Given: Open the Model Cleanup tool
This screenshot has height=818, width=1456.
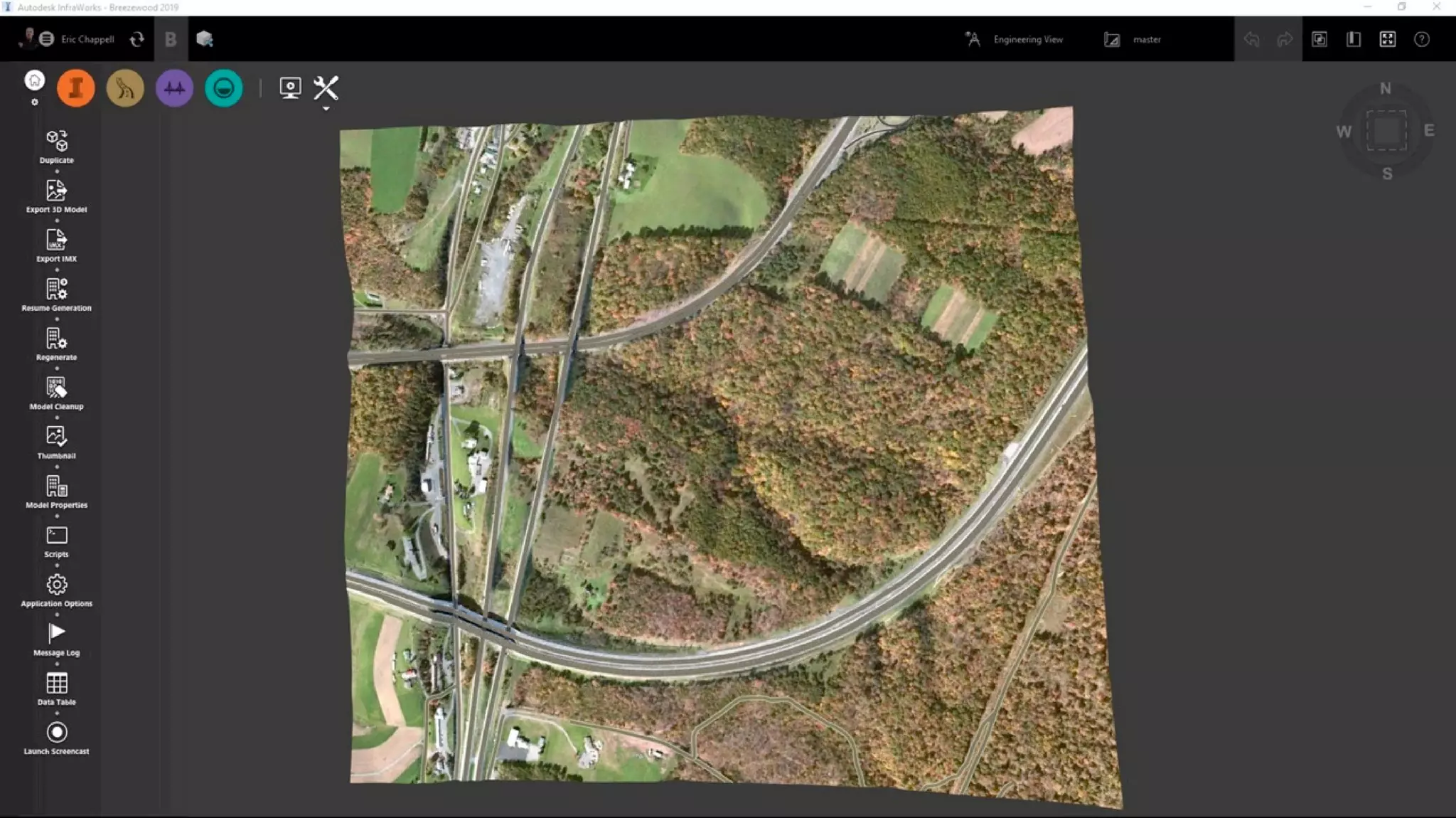Looking at the screenshot, I should click(x=56, y=388).
